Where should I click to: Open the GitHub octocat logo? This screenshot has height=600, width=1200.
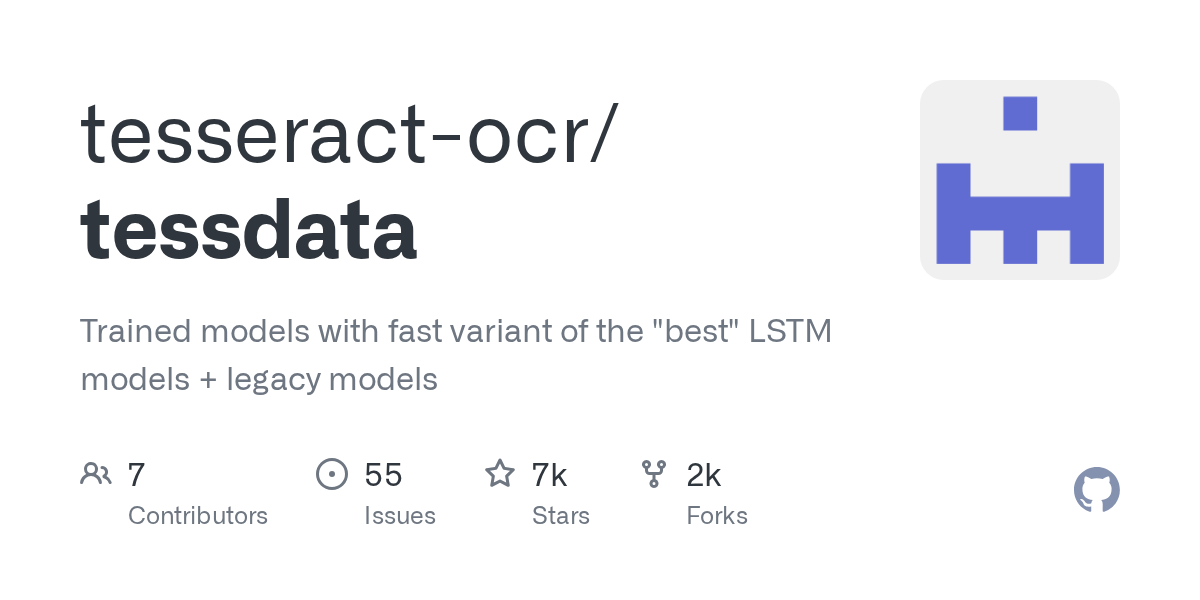1096,490
